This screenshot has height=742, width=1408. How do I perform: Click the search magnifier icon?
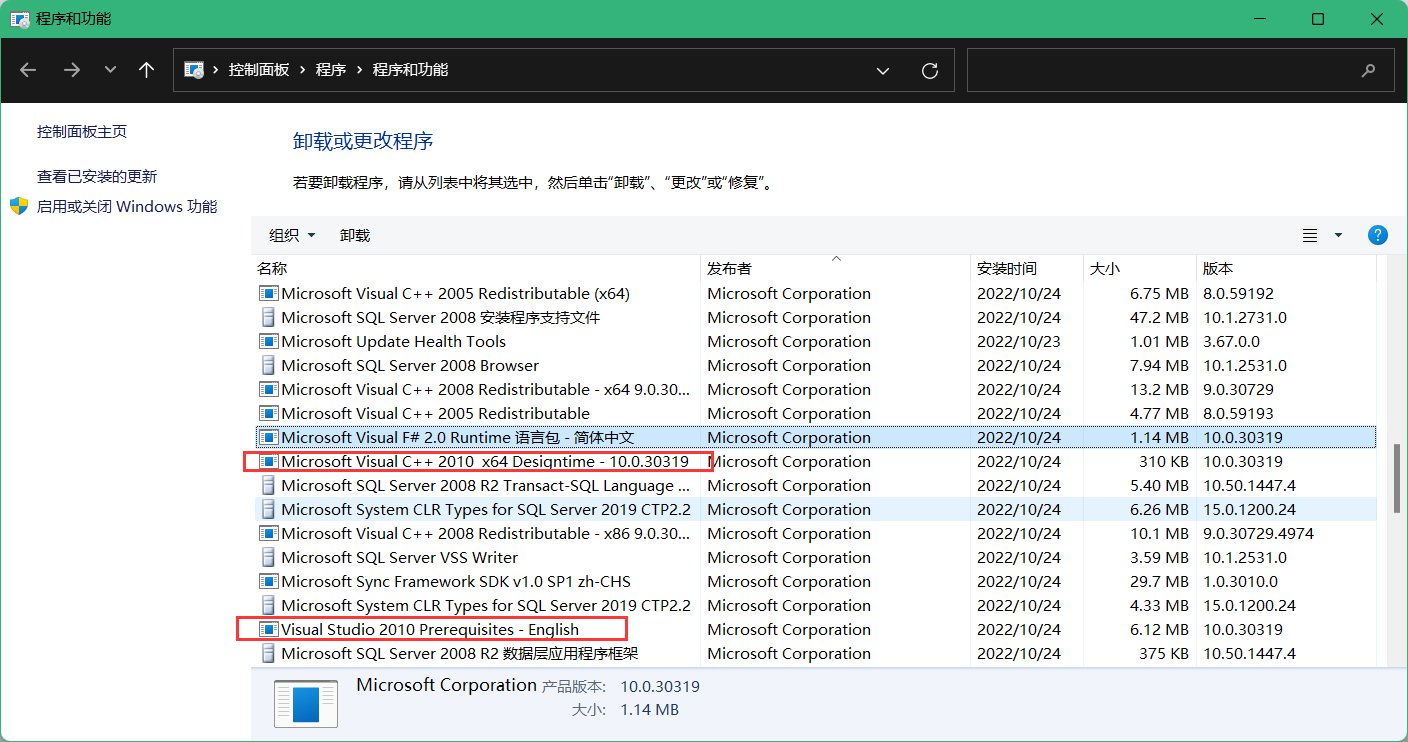pyautogui.click(x=1369, y=70)
